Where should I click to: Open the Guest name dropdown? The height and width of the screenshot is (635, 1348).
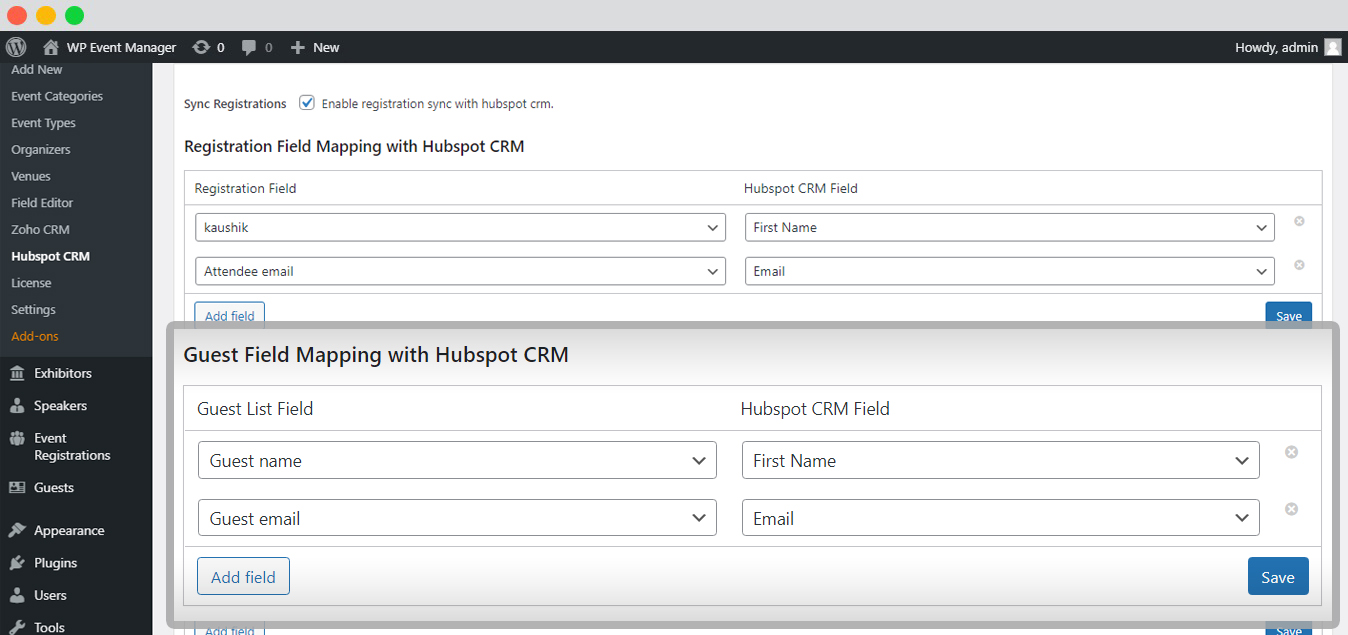point(457,460)
